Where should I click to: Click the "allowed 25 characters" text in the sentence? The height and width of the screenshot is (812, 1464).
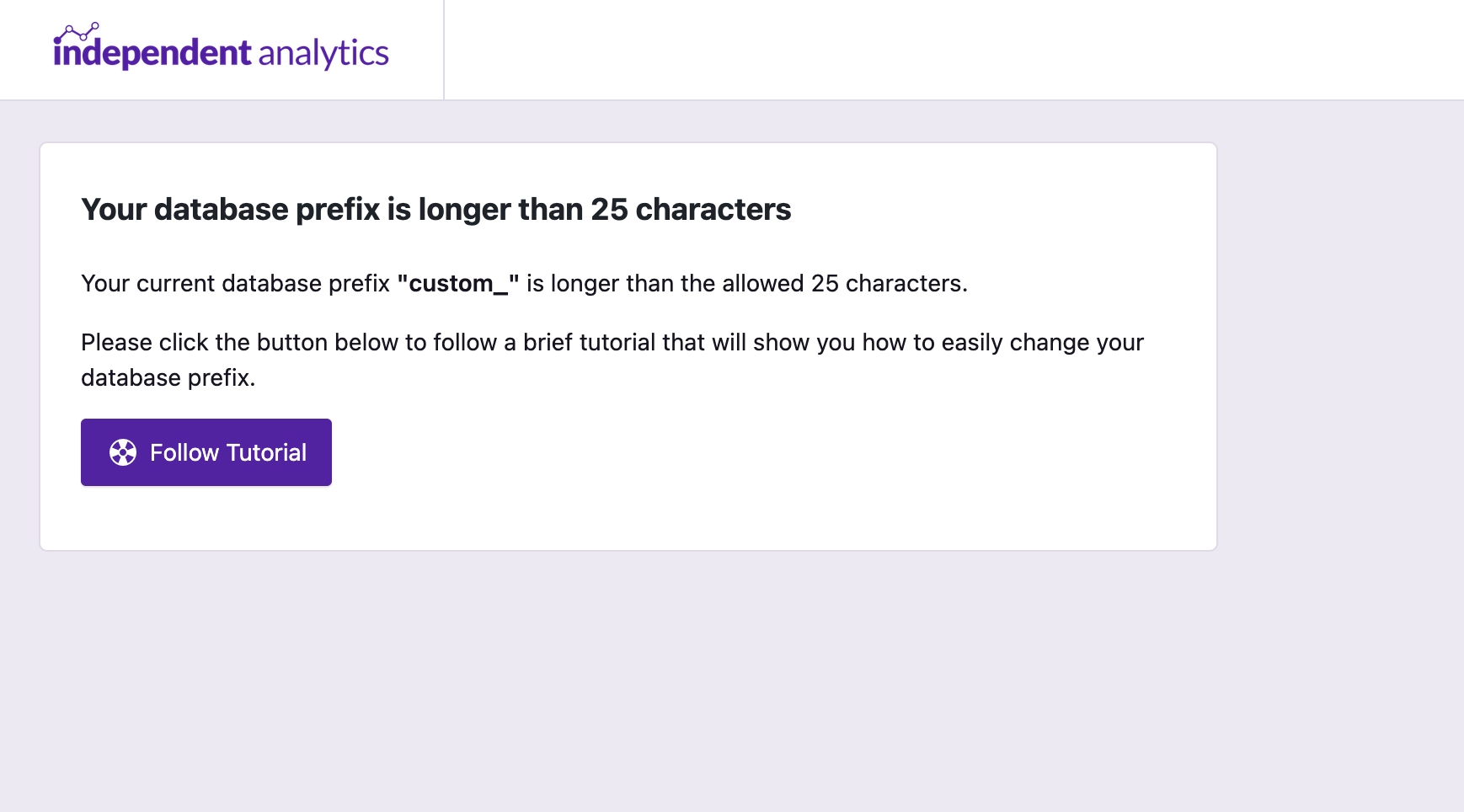844,284
